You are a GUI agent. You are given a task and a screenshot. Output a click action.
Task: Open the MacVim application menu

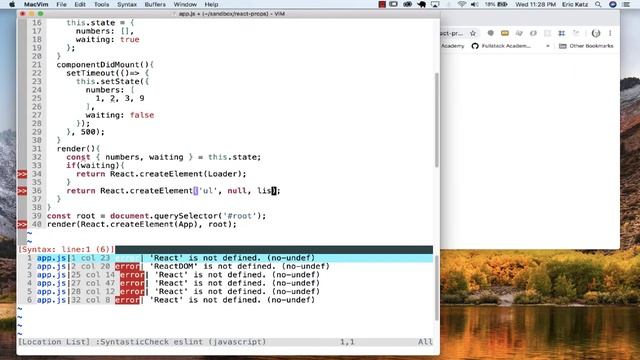pos(36,4)
